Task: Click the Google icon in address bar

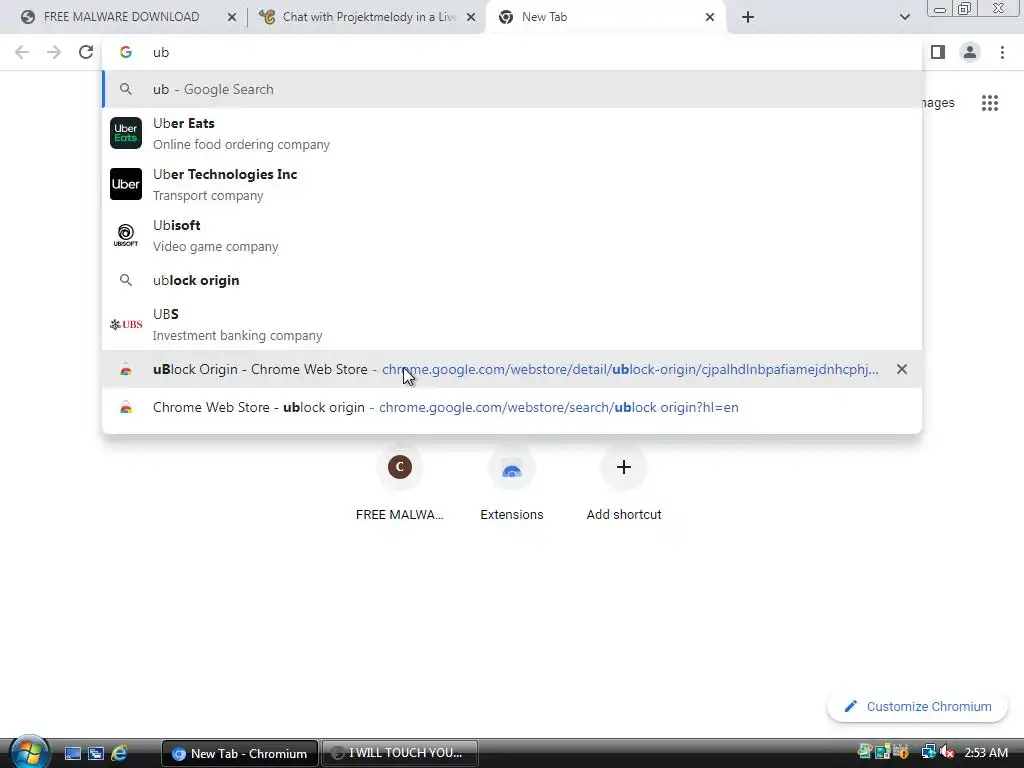Action: tap(126, 52)
